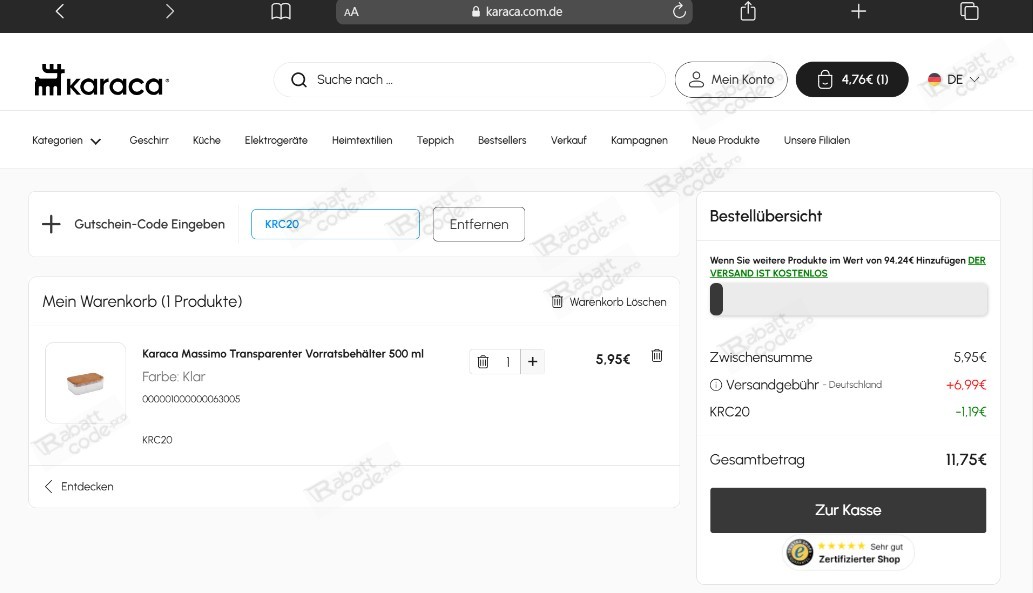This screenshot has height=593, width=1033.
Task: Open the Heimtextilien menu item
Action: 362,140
